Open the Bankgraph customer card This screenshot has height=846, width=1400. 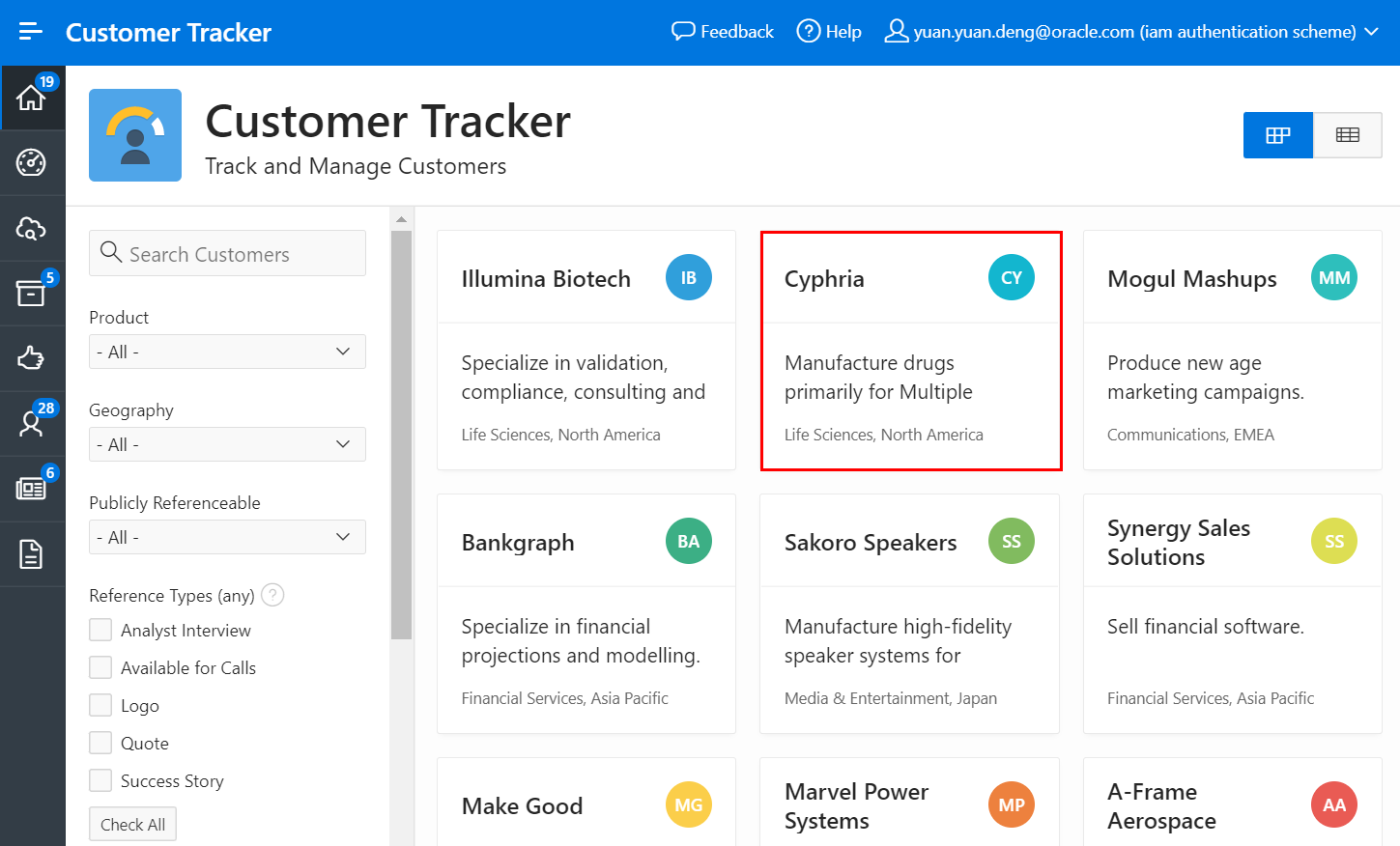[586, 614]
